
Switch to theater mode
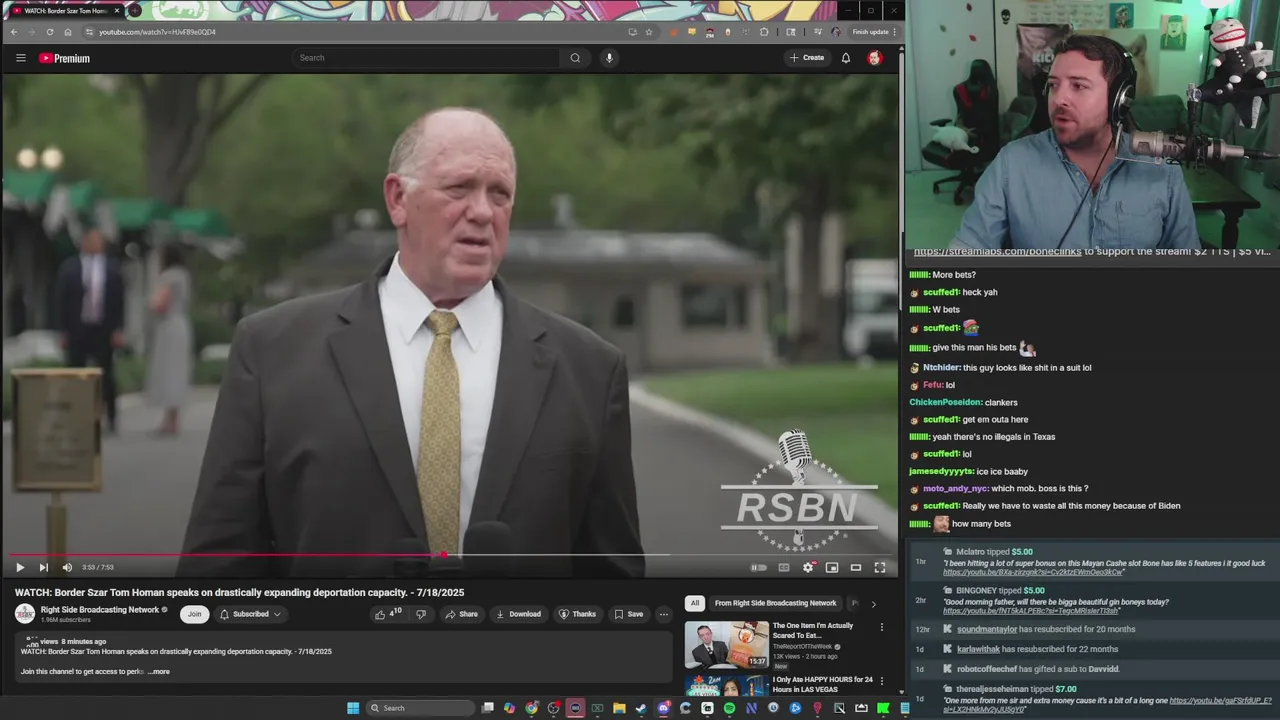[x=856, y=567]
